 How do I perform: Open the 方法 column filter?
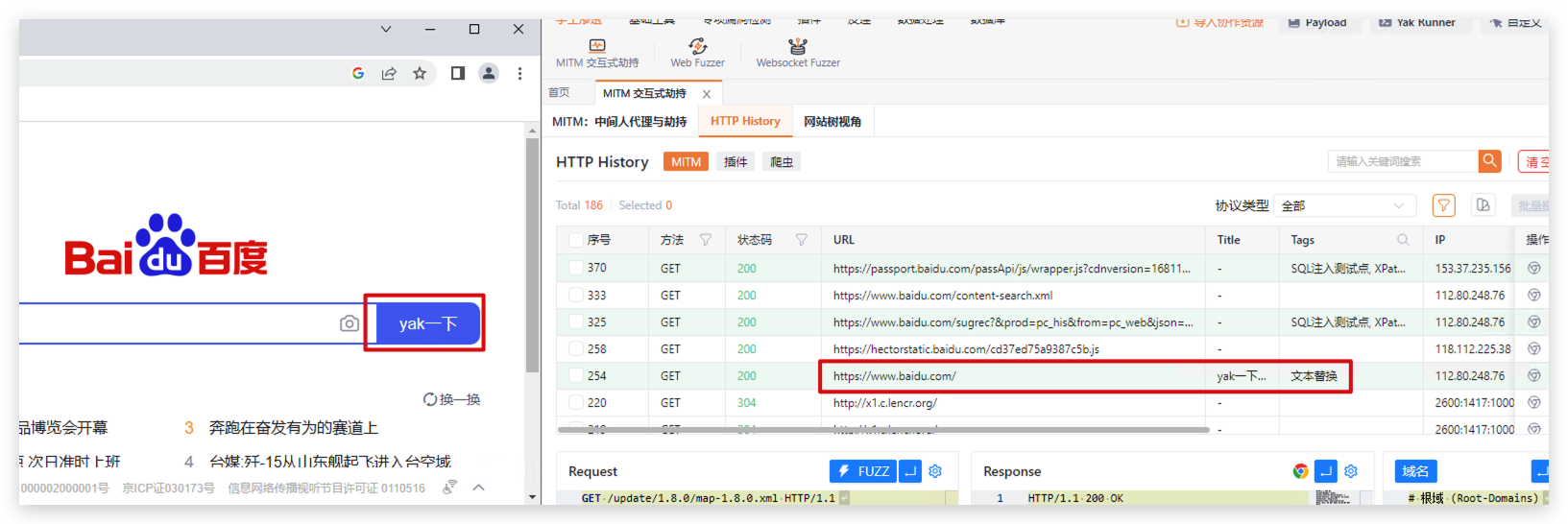pyautogui.click(x=706, y=240)
